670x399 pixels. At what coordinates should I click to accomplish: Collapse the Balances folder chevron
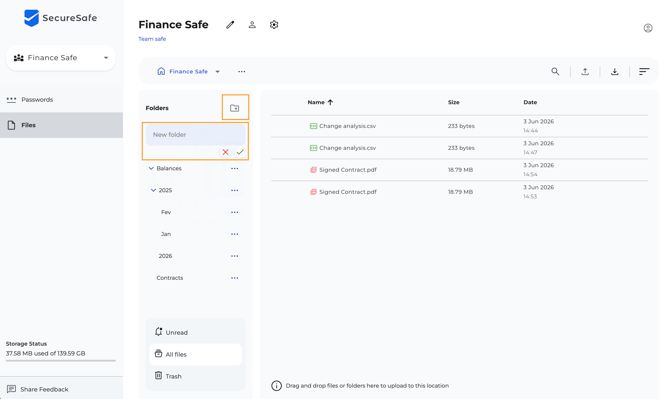(151, 168)
